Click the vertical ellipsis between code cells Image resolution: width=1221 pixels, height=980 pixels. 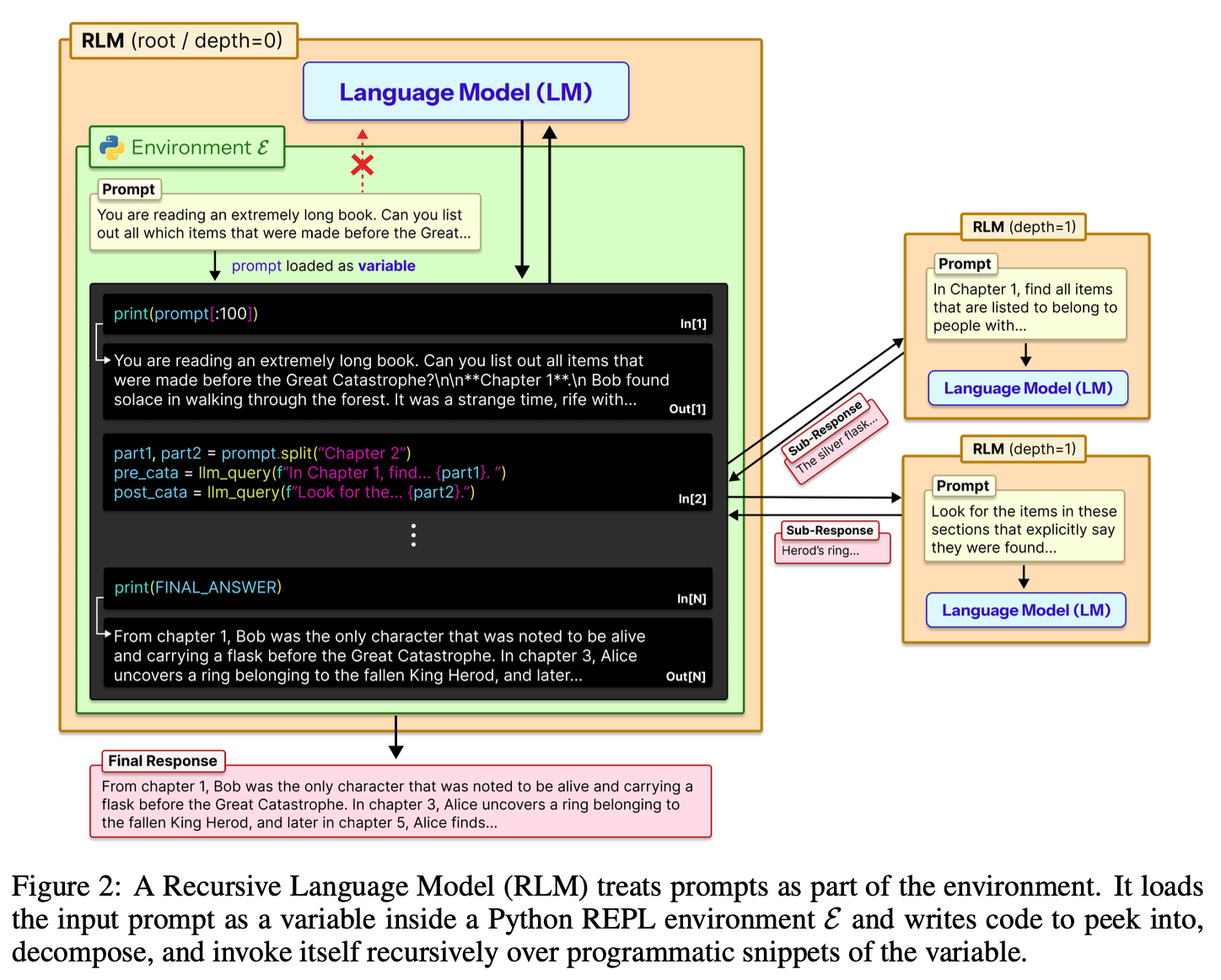pos(413,535)
